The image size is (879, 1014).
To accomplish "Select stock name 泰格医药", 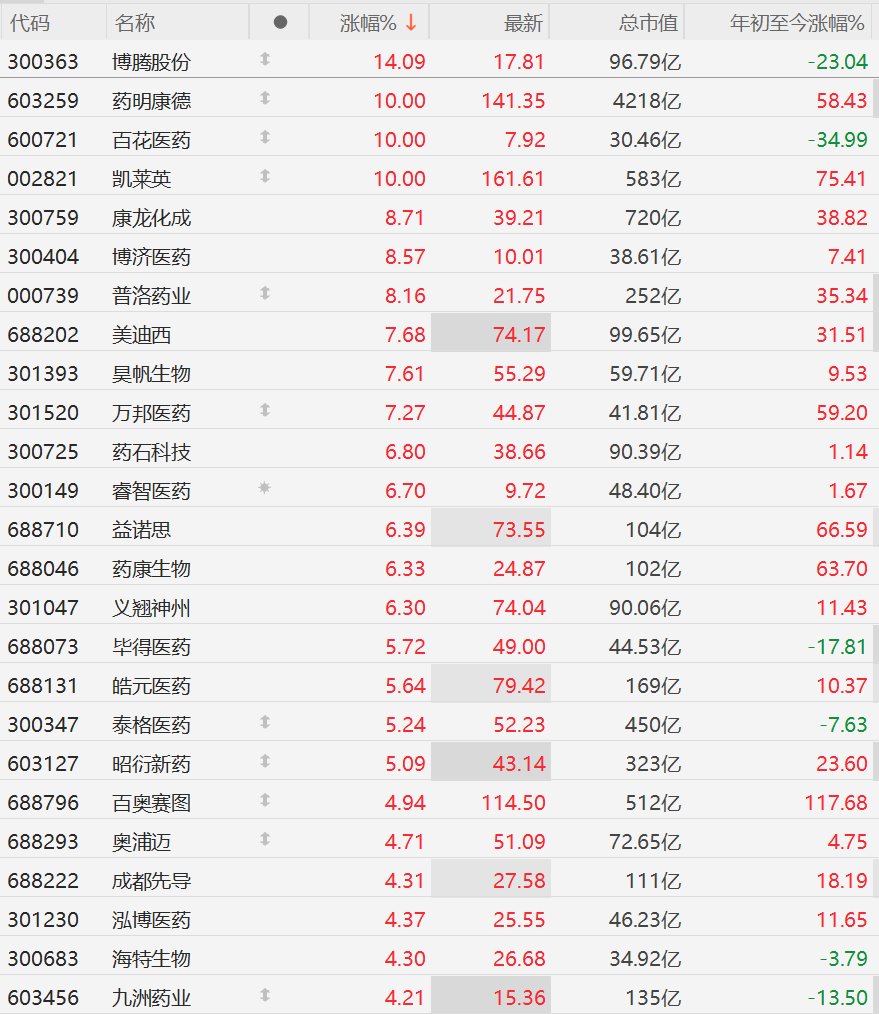I will [x=151, y=724].
